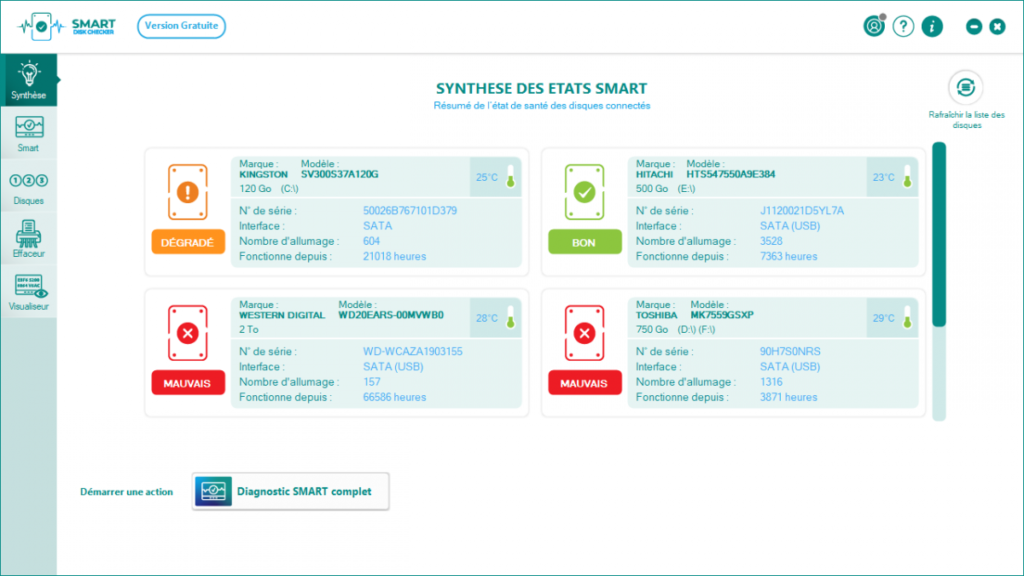Click the Western Digital 28°C thermometer icon
1024x576 pixels.
(x=511, y=317)
